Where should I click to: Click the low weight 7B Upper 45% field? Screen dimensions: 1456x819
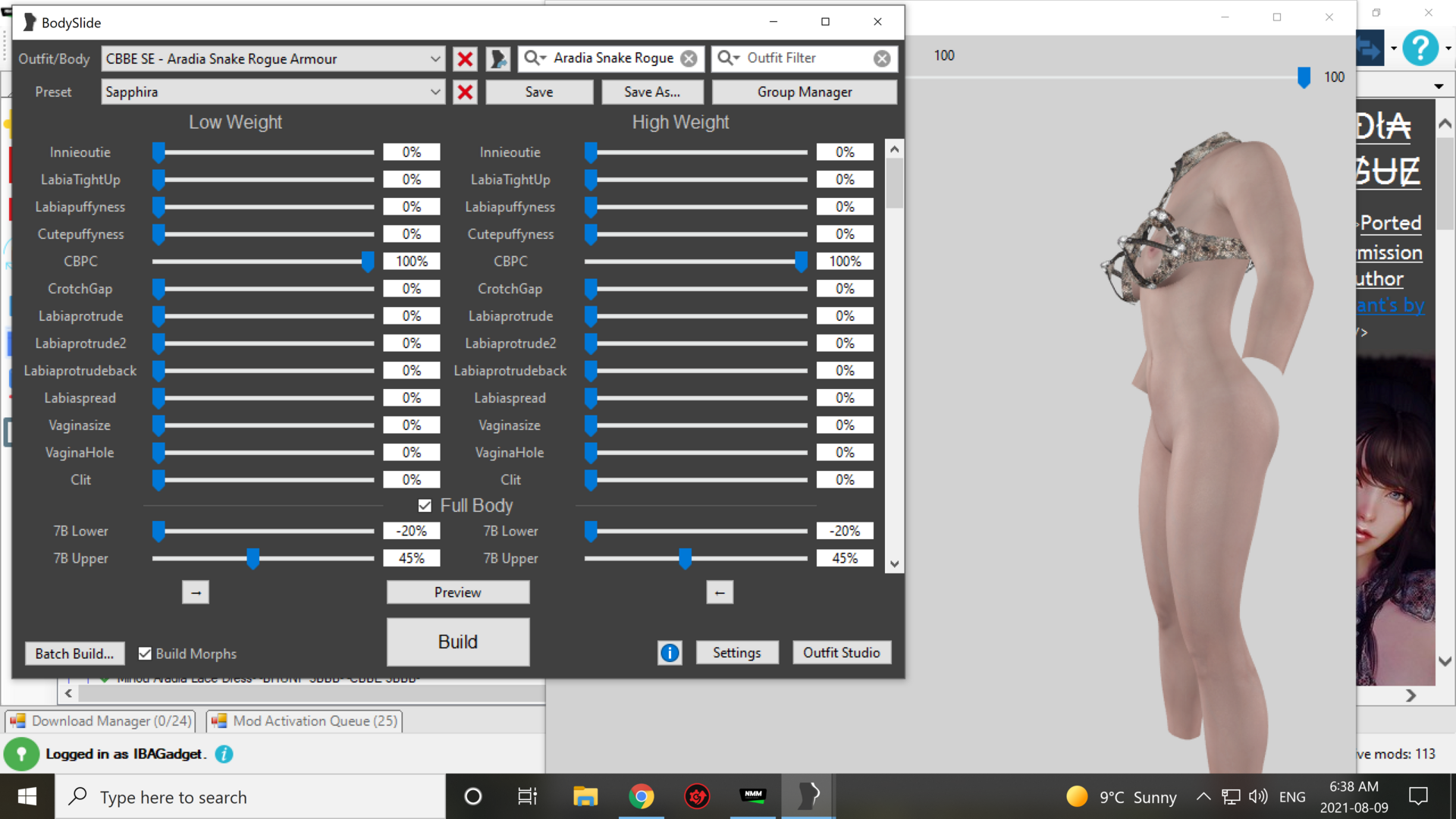[x=412, y=559]
